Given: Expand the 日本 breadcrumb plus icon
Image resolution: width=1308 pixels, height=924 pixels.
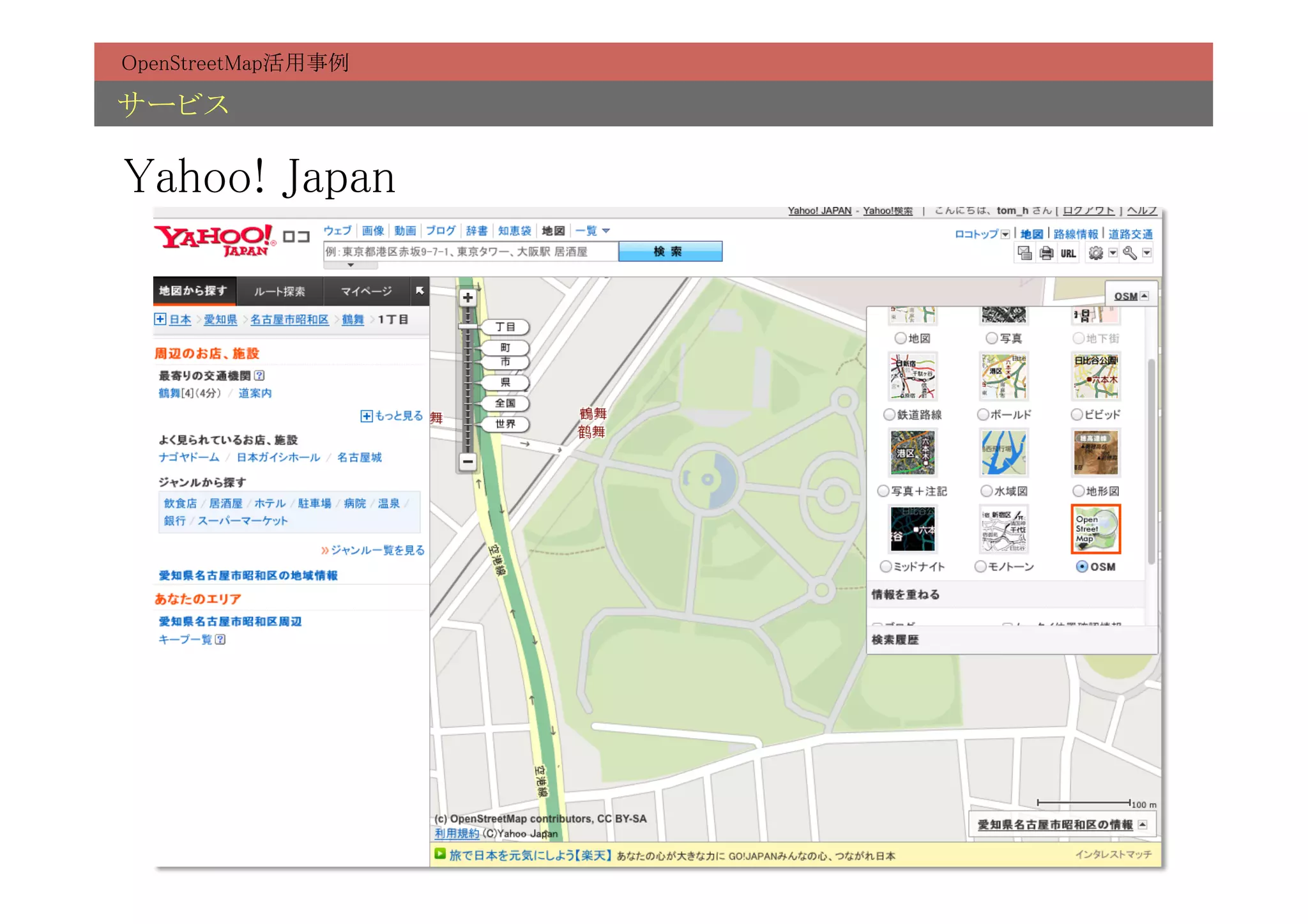Looking at the screenshot, I should pos(160,319).
